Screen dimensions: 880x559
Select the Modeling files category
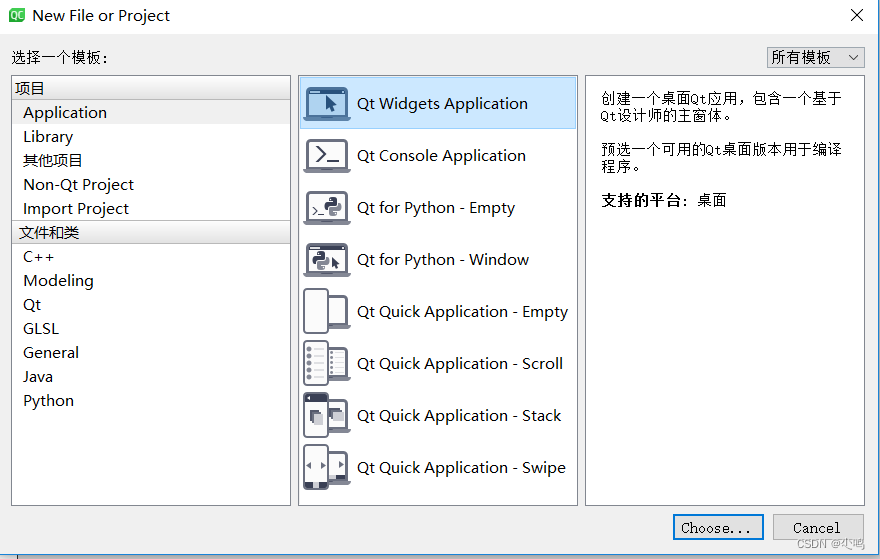(x=150, y=281)
